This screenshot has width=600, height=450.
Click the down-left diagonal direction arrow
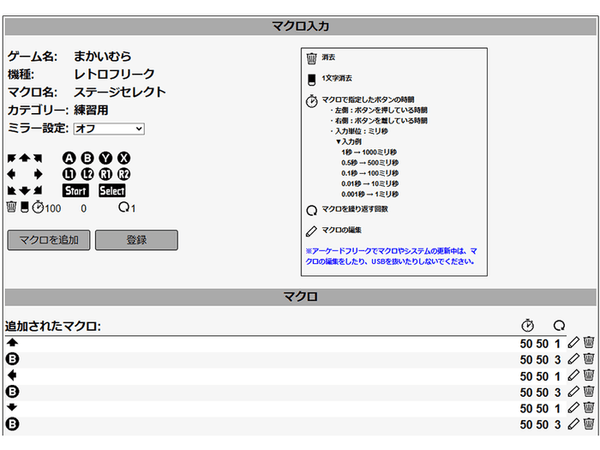click(11, 190)
